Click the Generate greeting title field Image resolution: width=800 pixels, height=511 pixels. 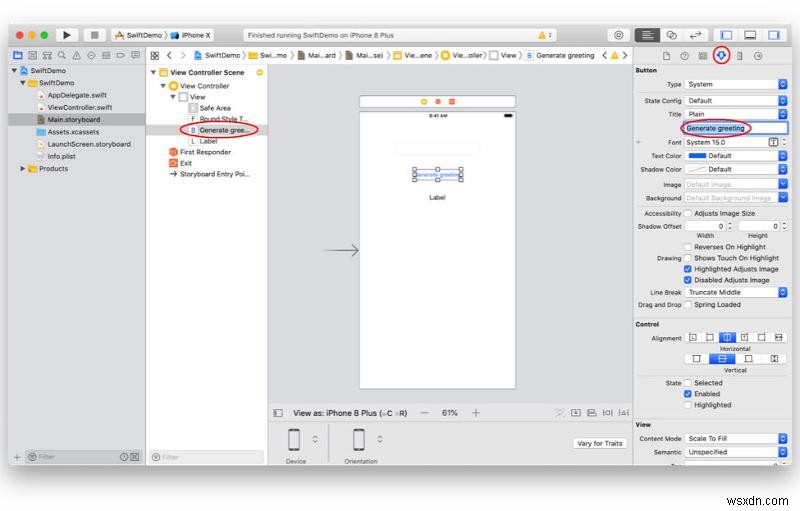coord(736,128)
